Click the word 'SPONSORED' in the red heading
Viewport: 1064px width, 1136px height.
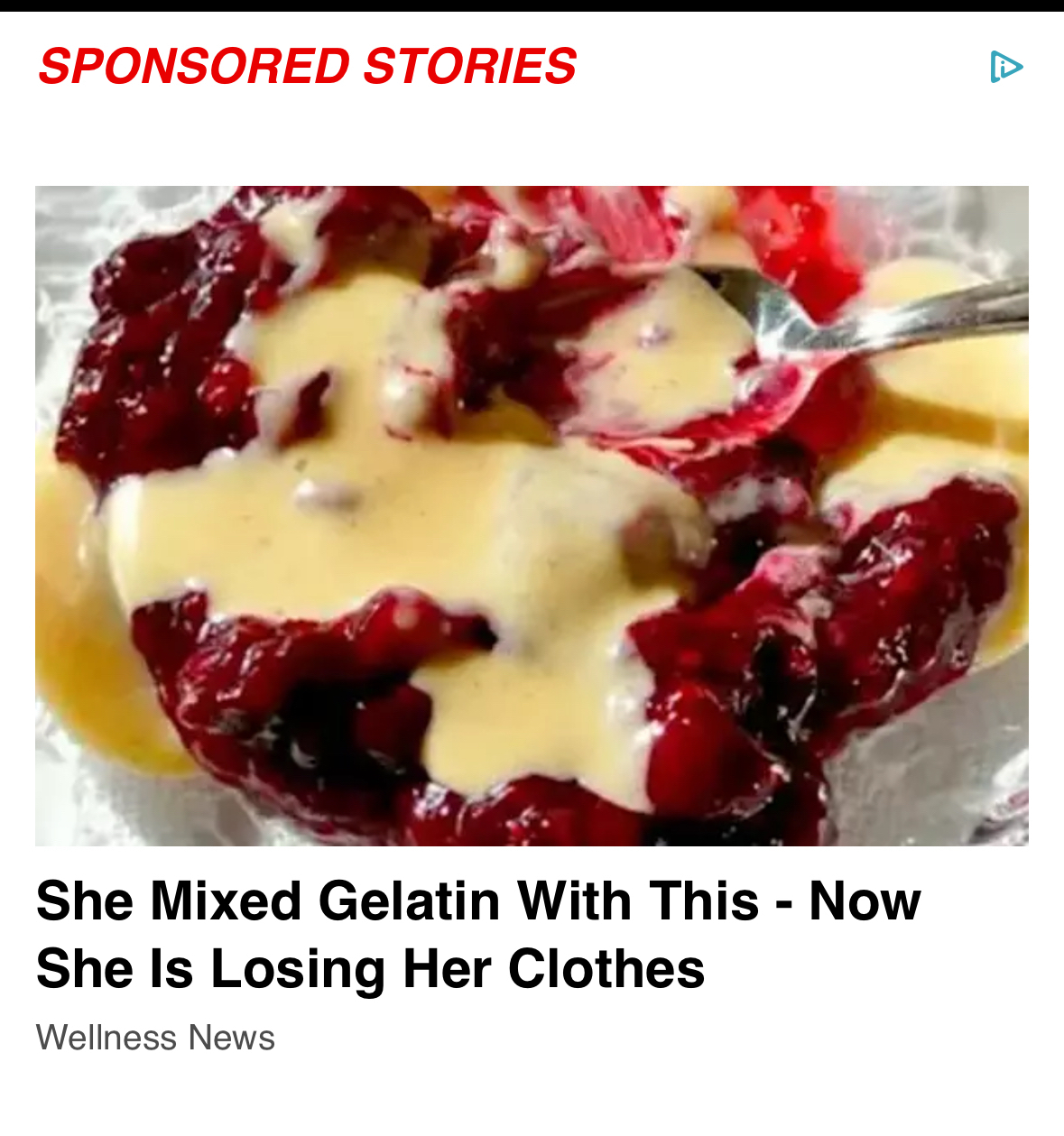[193, 67]
